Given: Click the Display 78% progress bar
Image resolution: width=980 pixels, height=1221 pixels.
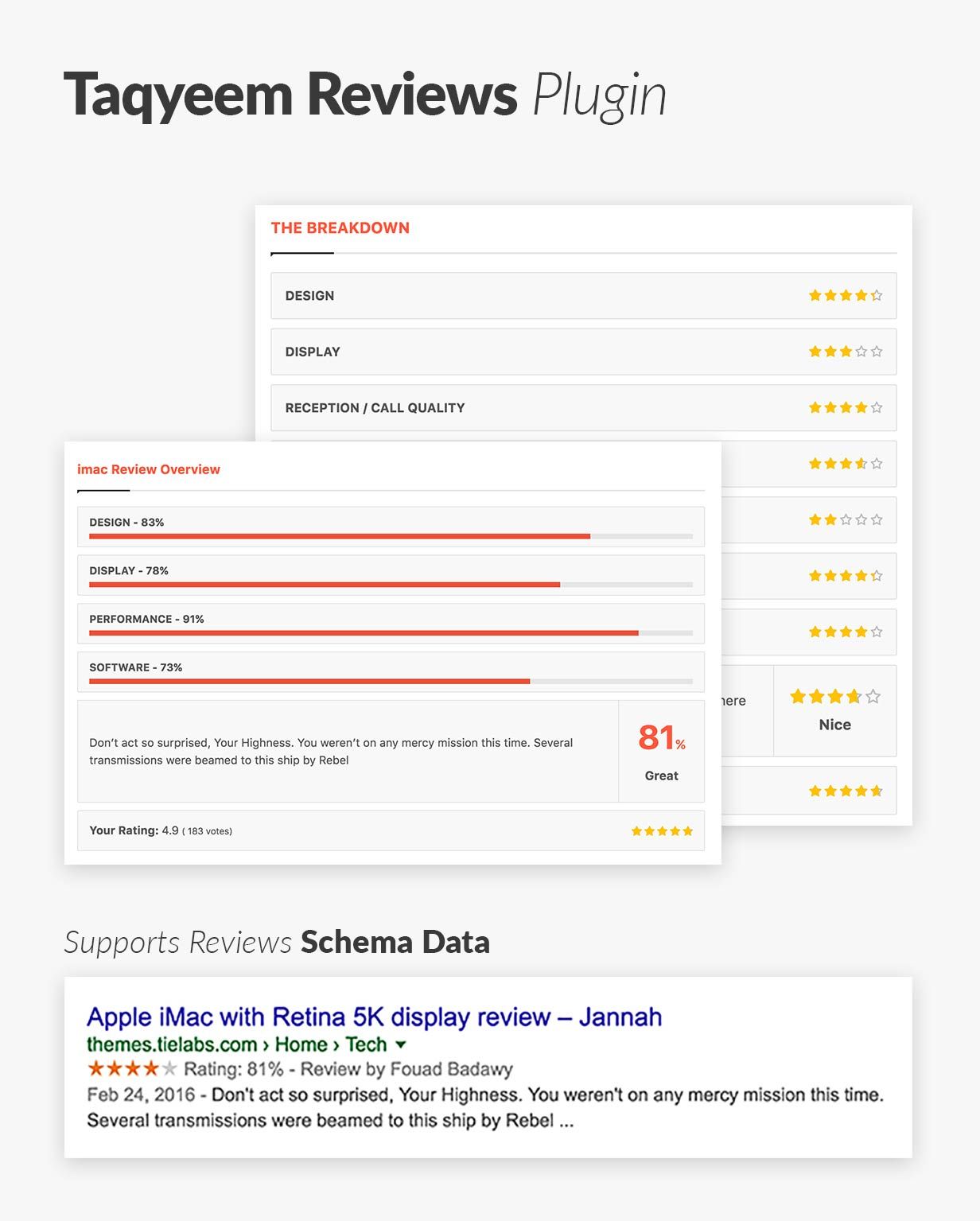Looking at the screenshot, I should [391, 585].
